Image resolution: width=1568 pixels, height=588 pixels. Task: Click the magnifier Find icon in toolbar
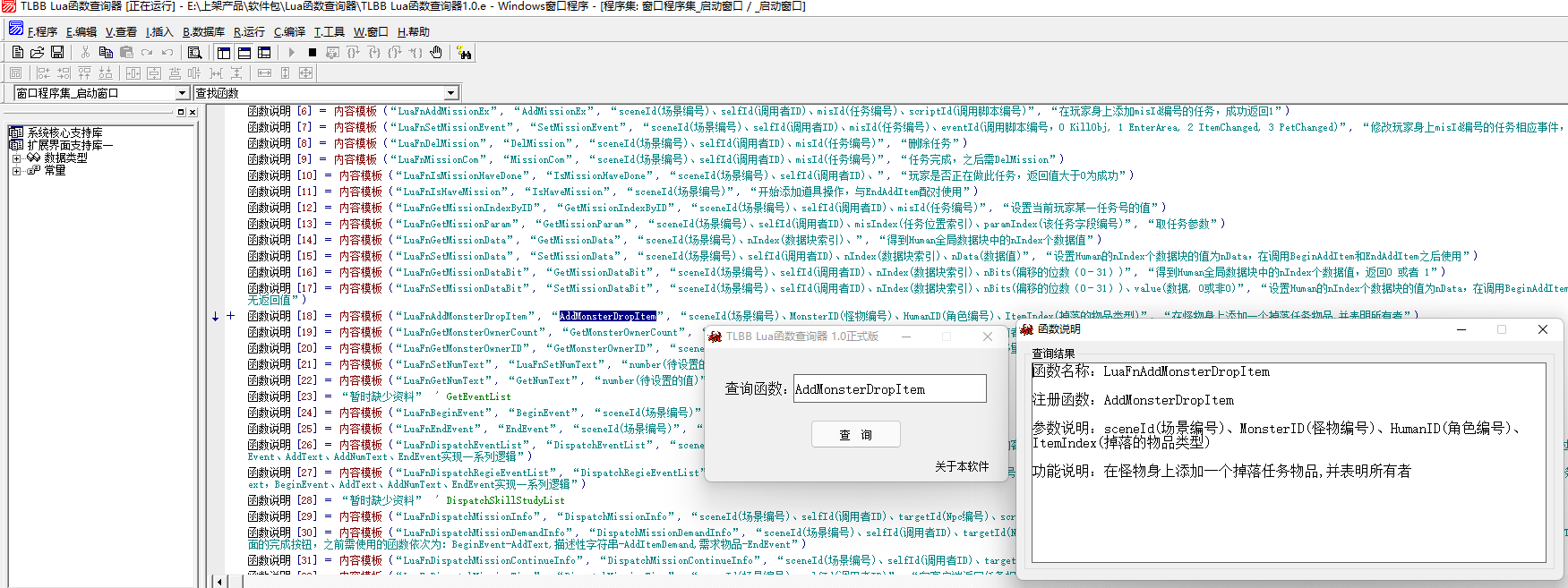(x=194, y=53)
